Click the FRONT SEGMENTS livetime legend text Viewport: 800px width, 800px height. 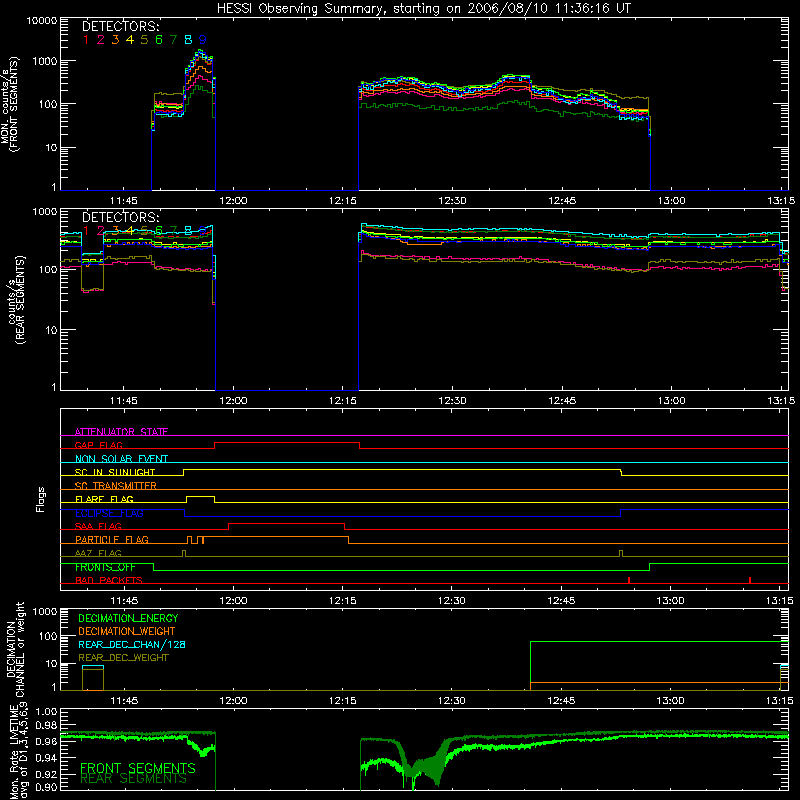pos(138,768)
